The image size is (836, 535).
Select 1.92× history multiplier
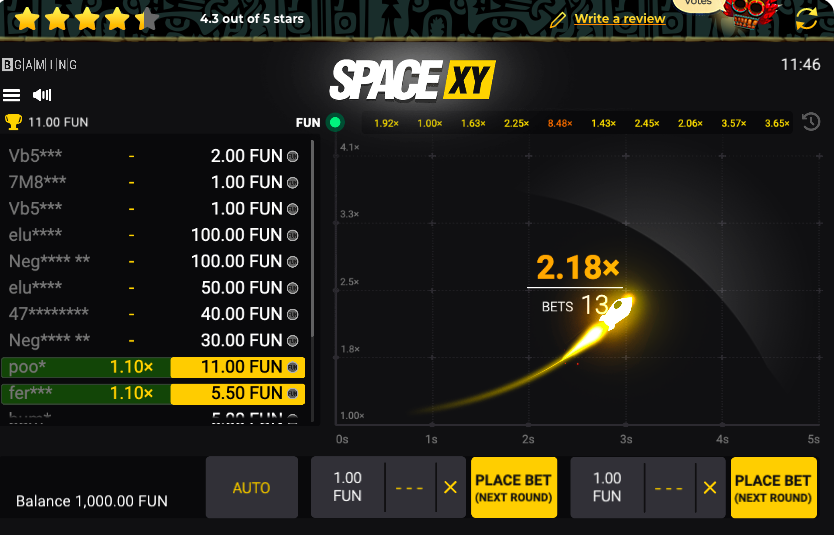386,123
